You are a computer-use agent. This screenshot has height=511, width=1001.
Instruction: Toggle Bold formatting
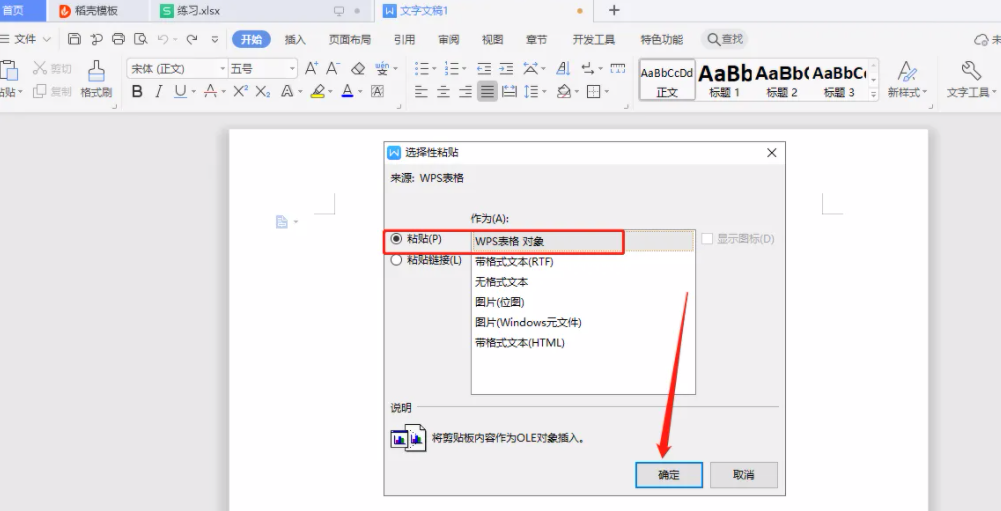[x=137, y=92]
